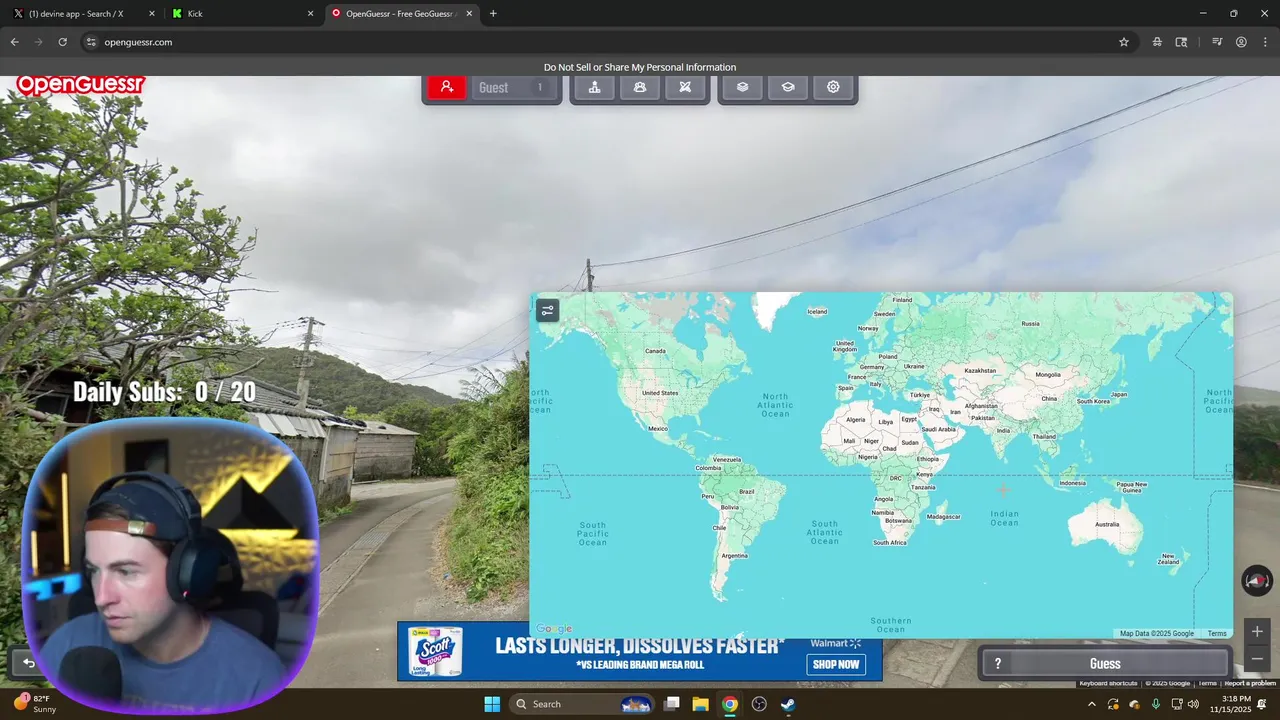The image size is (1280, 720).
Task: Open site information icon in address bar
Action: tap(90, 42)
